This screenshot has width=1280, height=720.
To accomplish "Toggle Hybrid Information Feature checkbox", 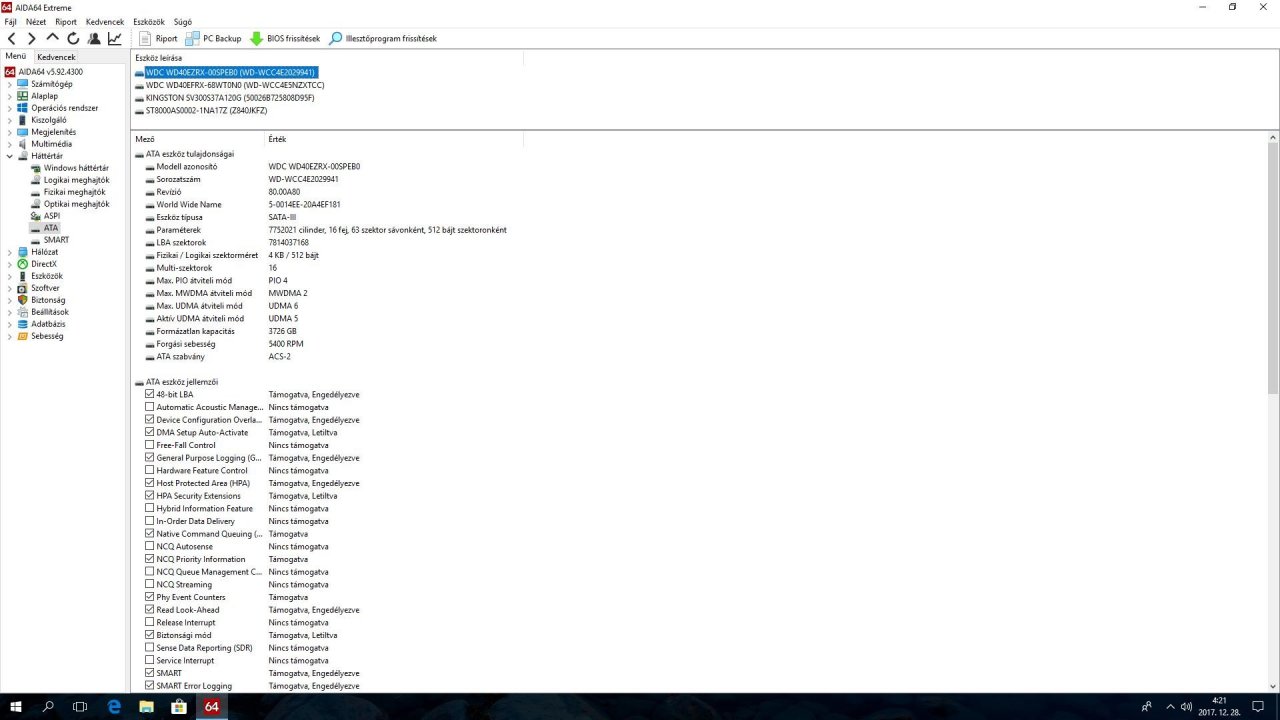I will coord(150,509).
